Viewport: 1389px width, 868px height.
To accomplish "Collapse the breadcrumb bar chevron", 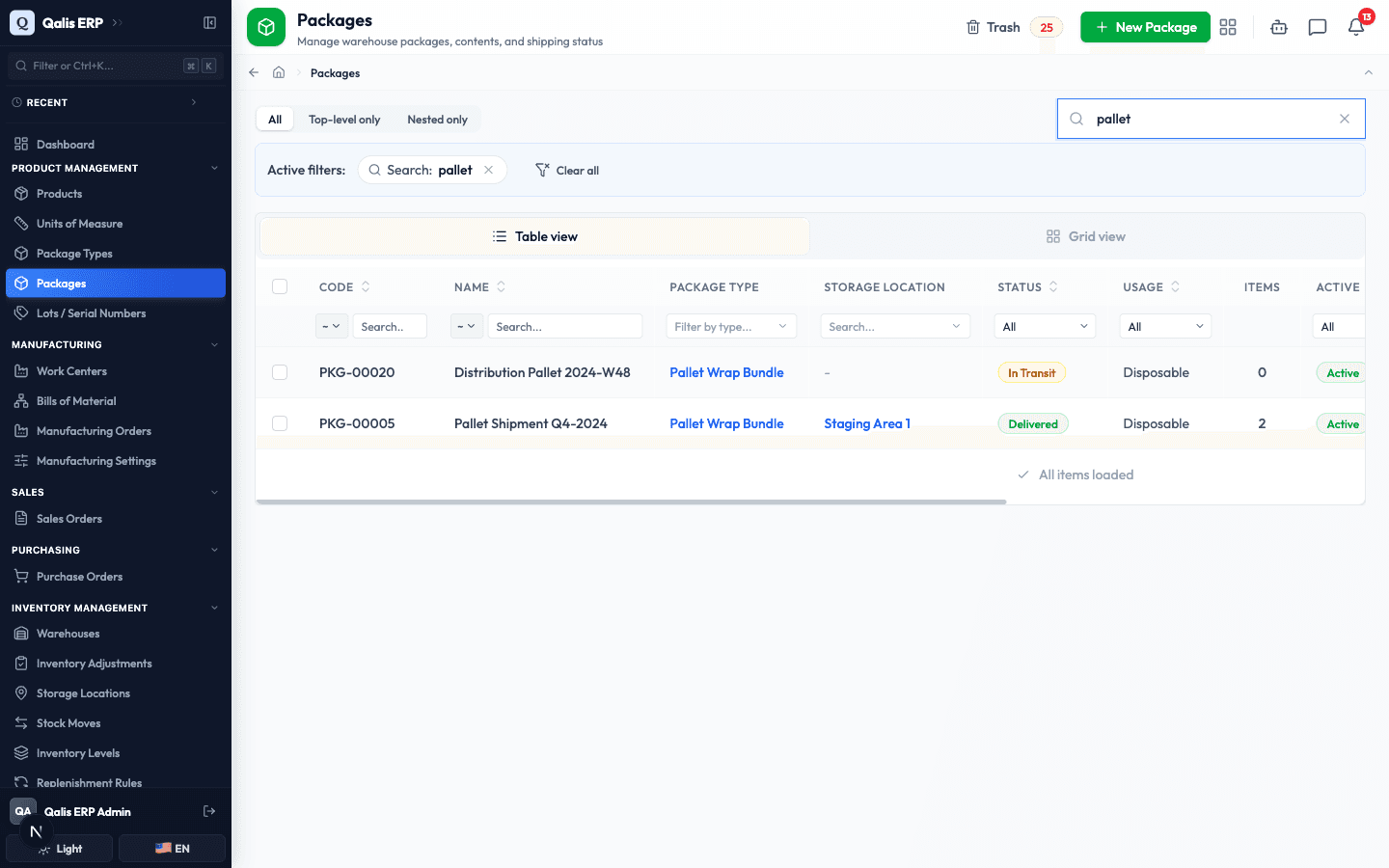I will tap(1368, 72).
